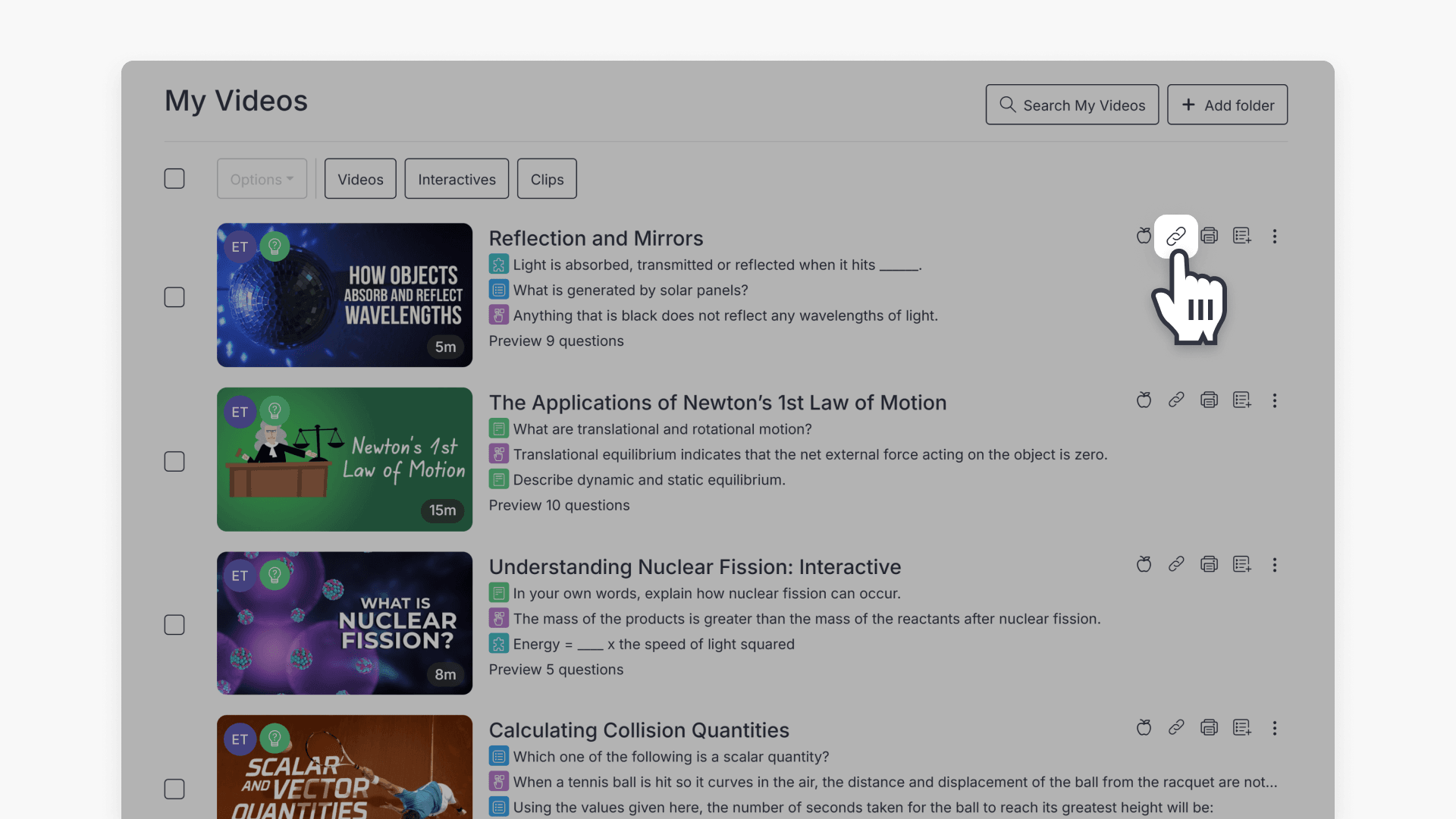Open the Nuclear Fission video thumbnail
This screenshot has height=819, width=1456.
(344, 623)
